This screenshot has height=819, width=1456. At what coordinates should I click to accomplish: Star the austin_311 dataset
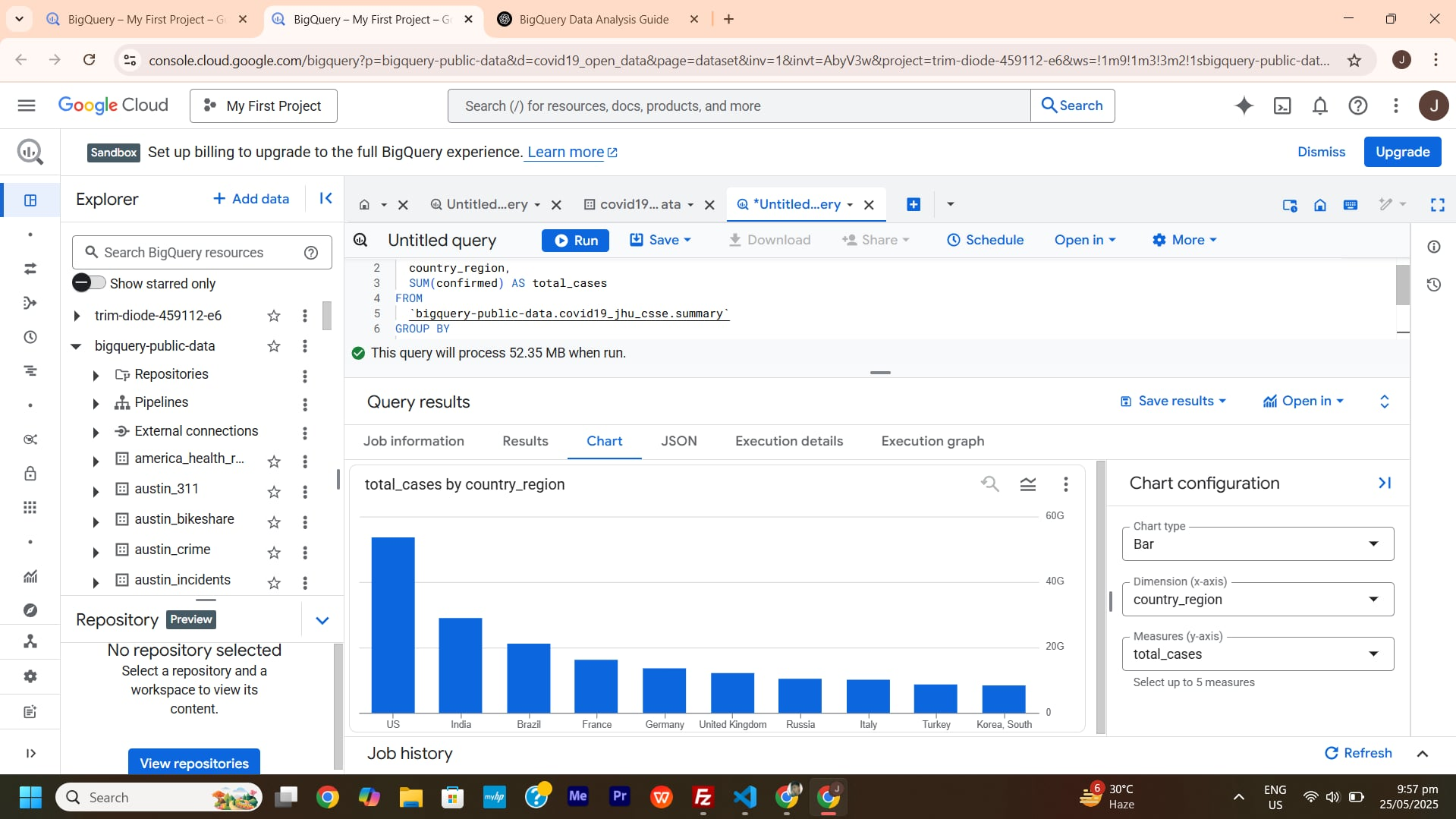tap(274, 492)
